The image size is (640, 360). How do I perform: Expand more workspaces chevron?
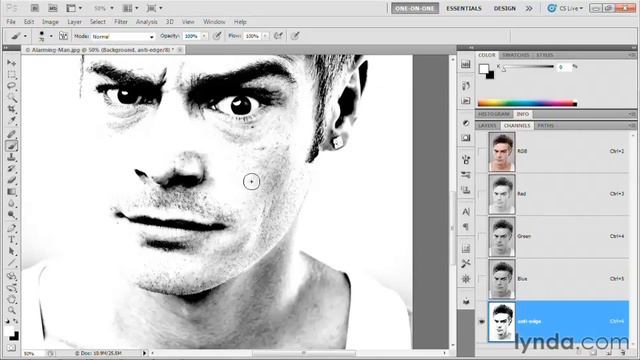pyautogui.click(x=529, y=8)
